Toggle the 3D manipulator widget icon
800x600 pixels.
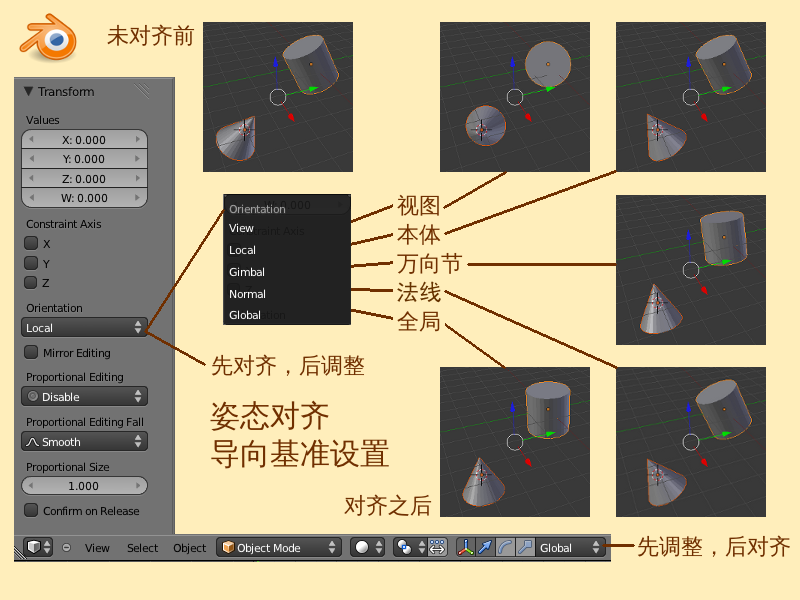coord(465,547)
